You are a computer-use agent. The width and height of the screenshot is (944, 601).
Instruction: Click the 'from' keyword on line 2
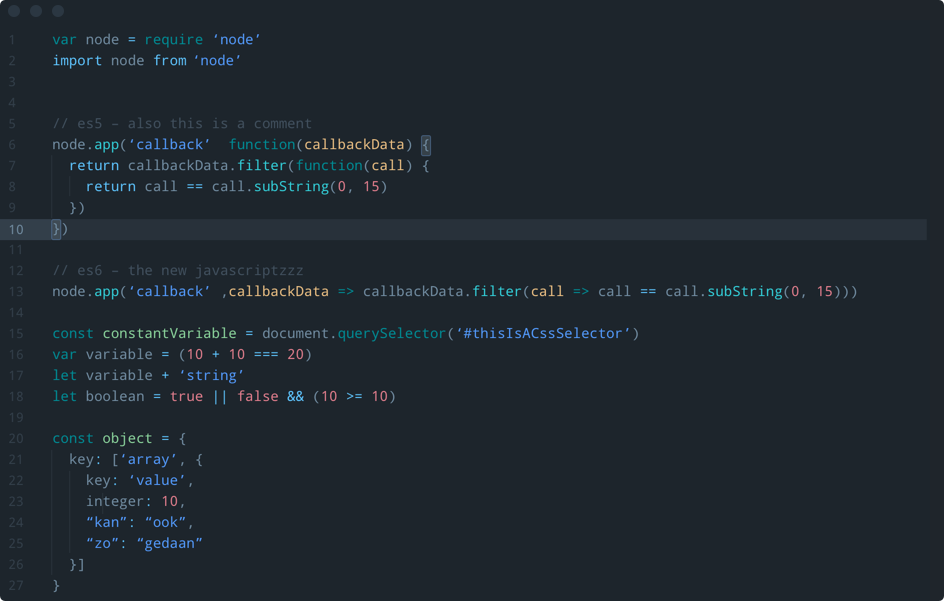[170, 60]
